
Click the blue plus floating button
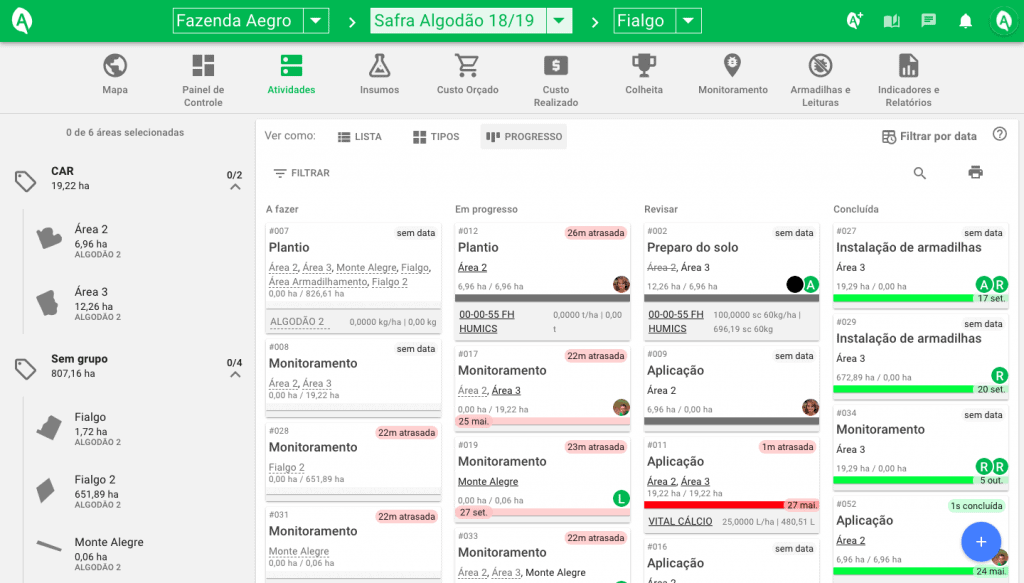coord(981,541)
